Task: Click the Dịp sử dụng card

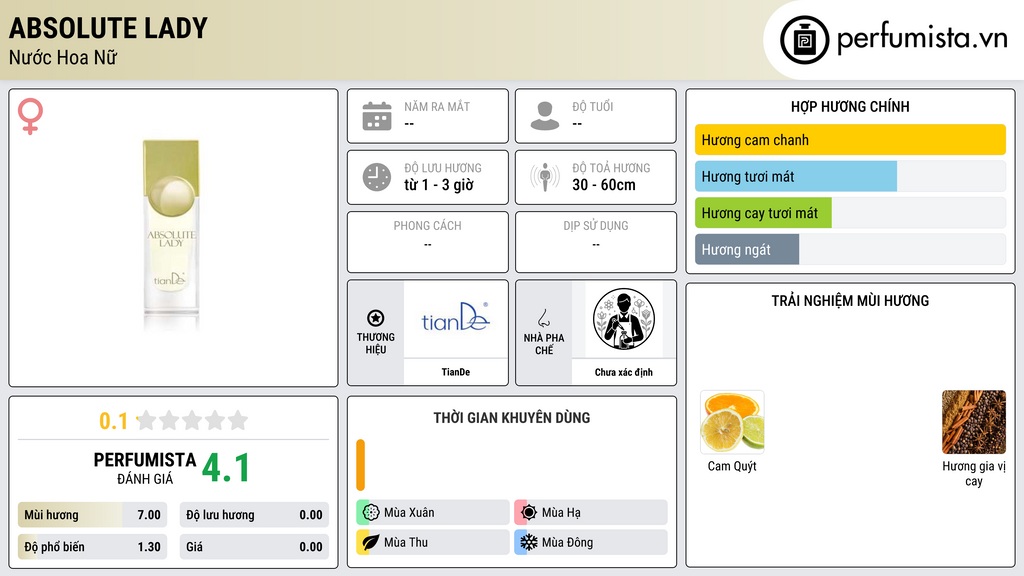Action: (x=596, y=242)
